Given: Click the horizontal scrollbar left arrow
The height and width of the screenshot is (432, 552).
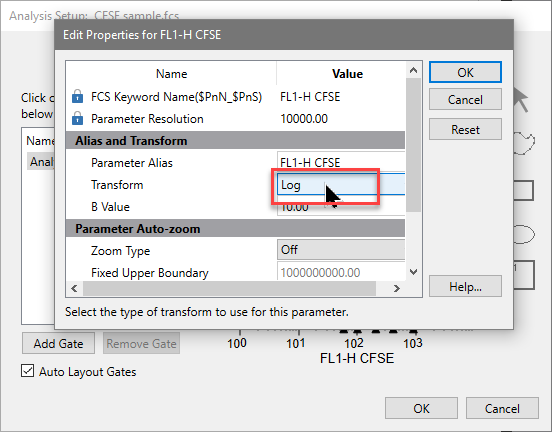Looking at the screenshot, I should coord(74,289).
